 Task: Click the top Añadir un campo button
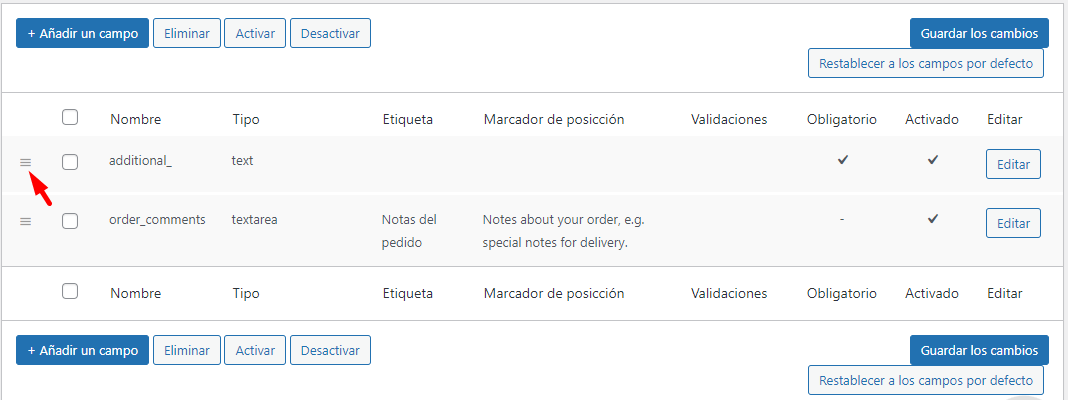pos(82,33)
